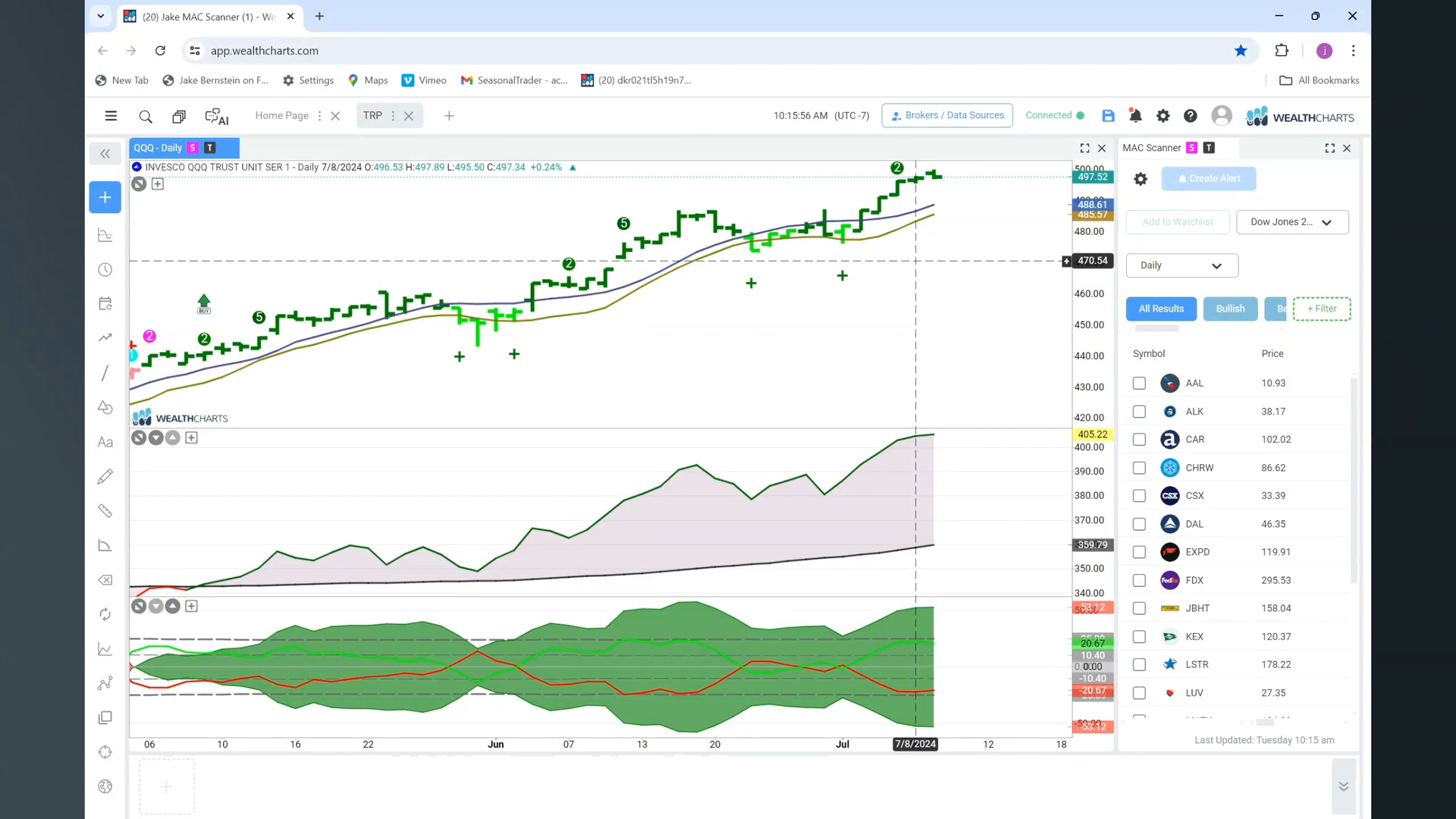Open the hamburger main menu
Image resolution: width=1456 pixels, height=819 pixels.
(111, 116)
